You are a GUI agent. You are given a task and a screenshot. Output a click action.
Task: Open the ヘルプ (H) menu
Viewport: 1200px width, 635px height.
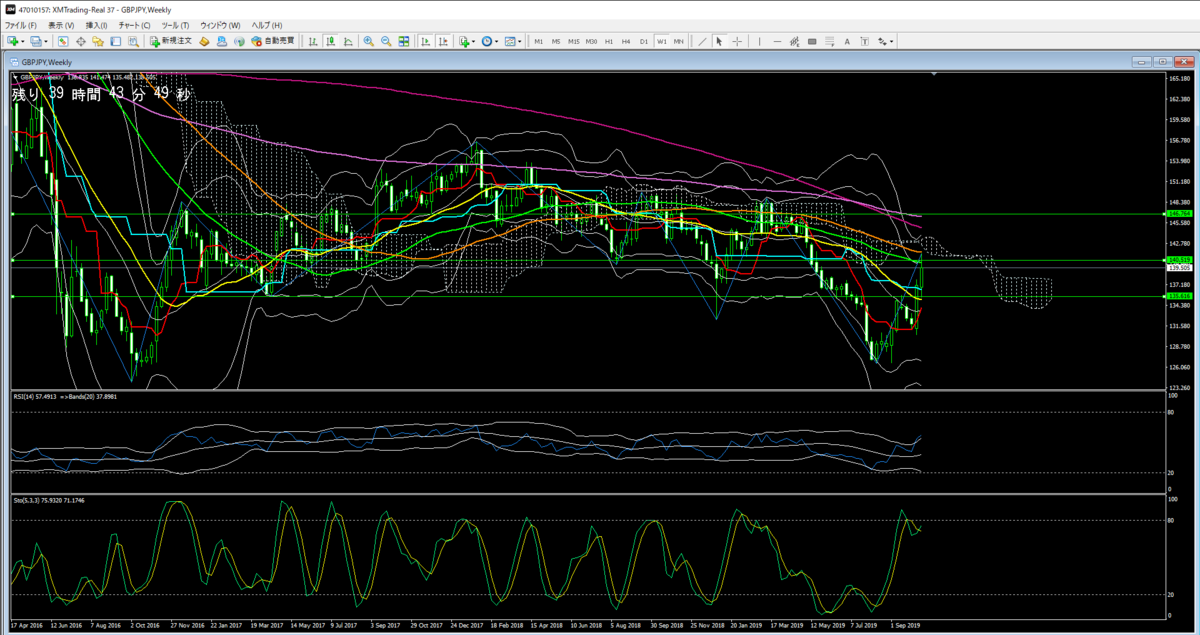tap(266, 24)
